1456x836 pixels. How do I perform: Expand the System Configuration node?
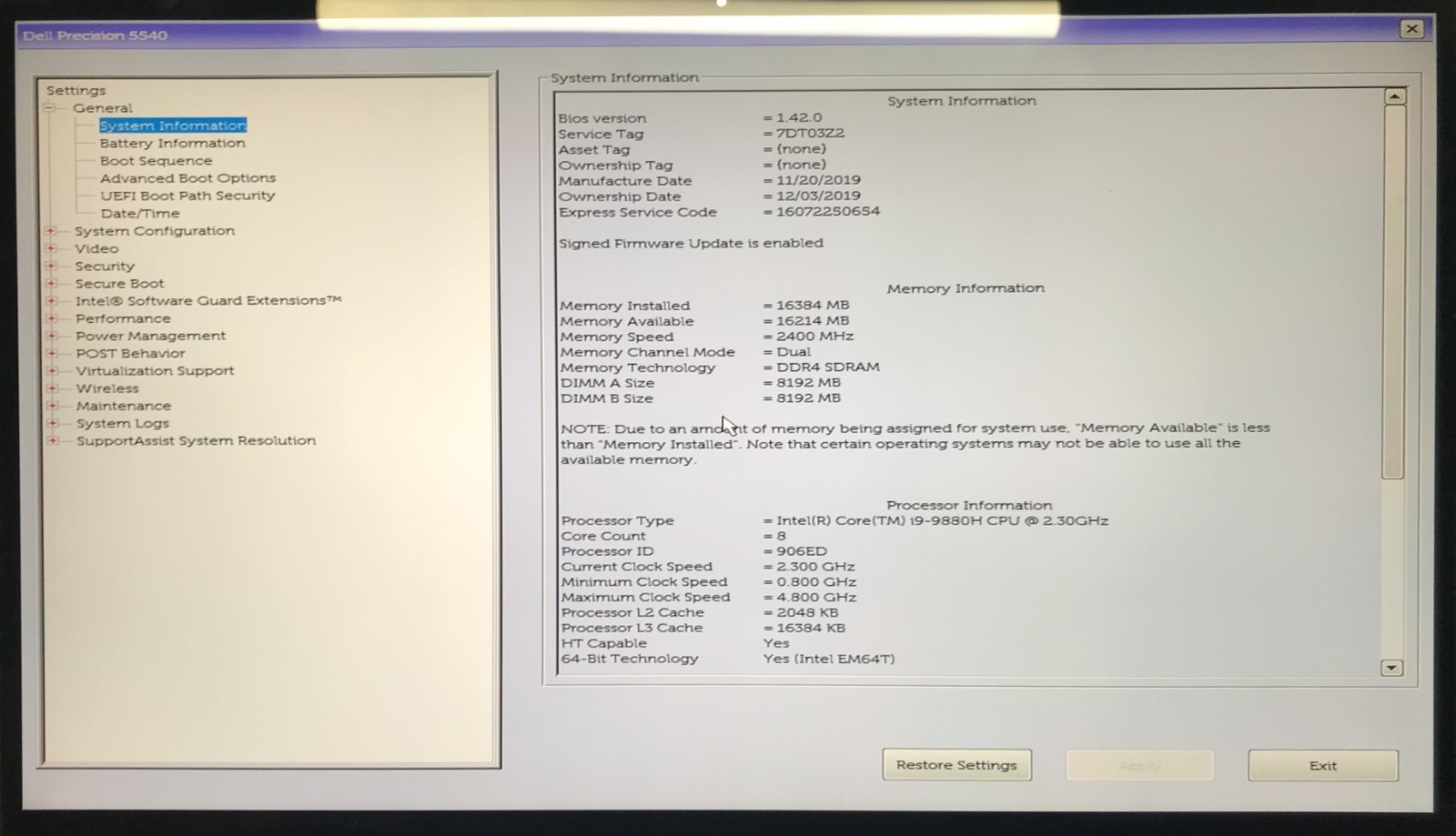[x=51, y=231]
